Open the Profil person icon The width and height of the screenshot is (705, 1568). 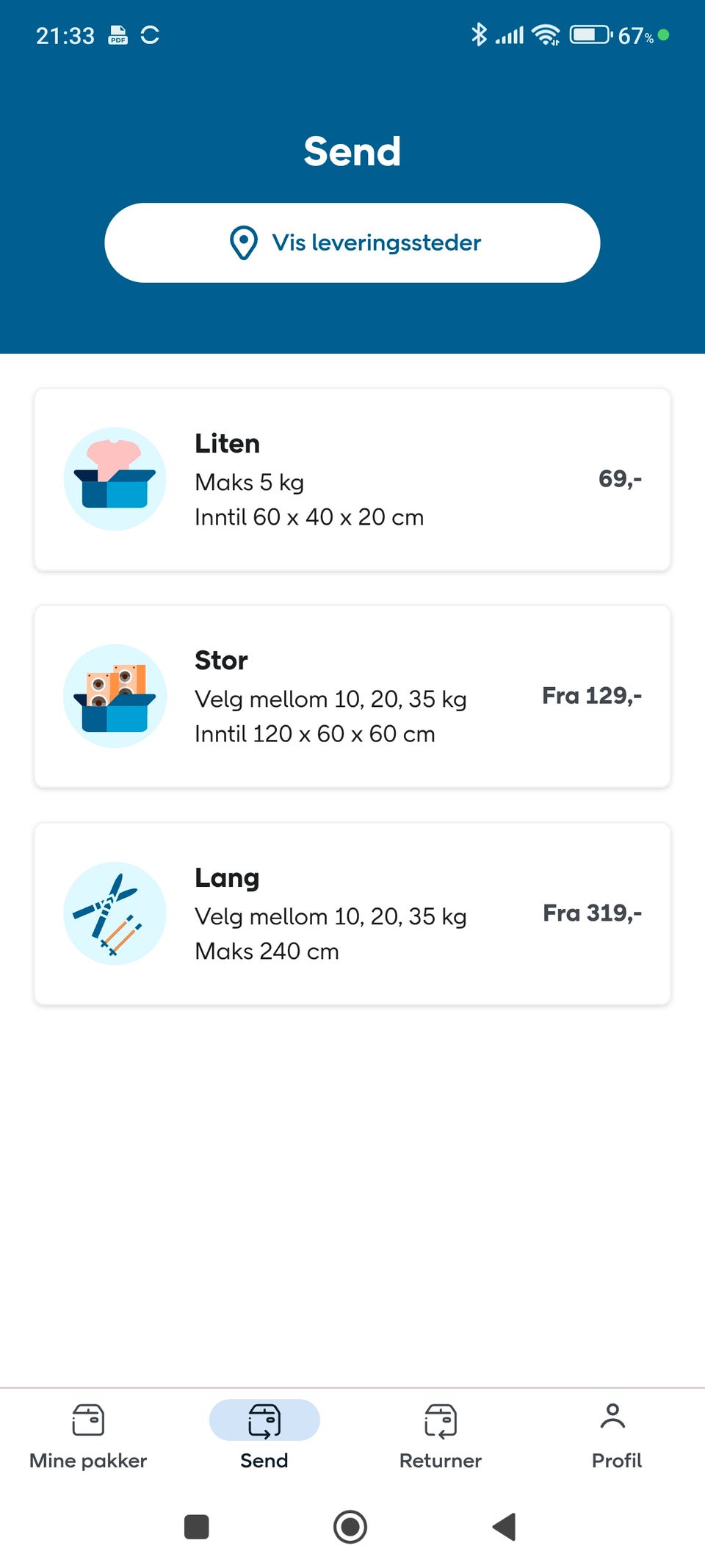pyautogui.click(x=612, y=1417)
